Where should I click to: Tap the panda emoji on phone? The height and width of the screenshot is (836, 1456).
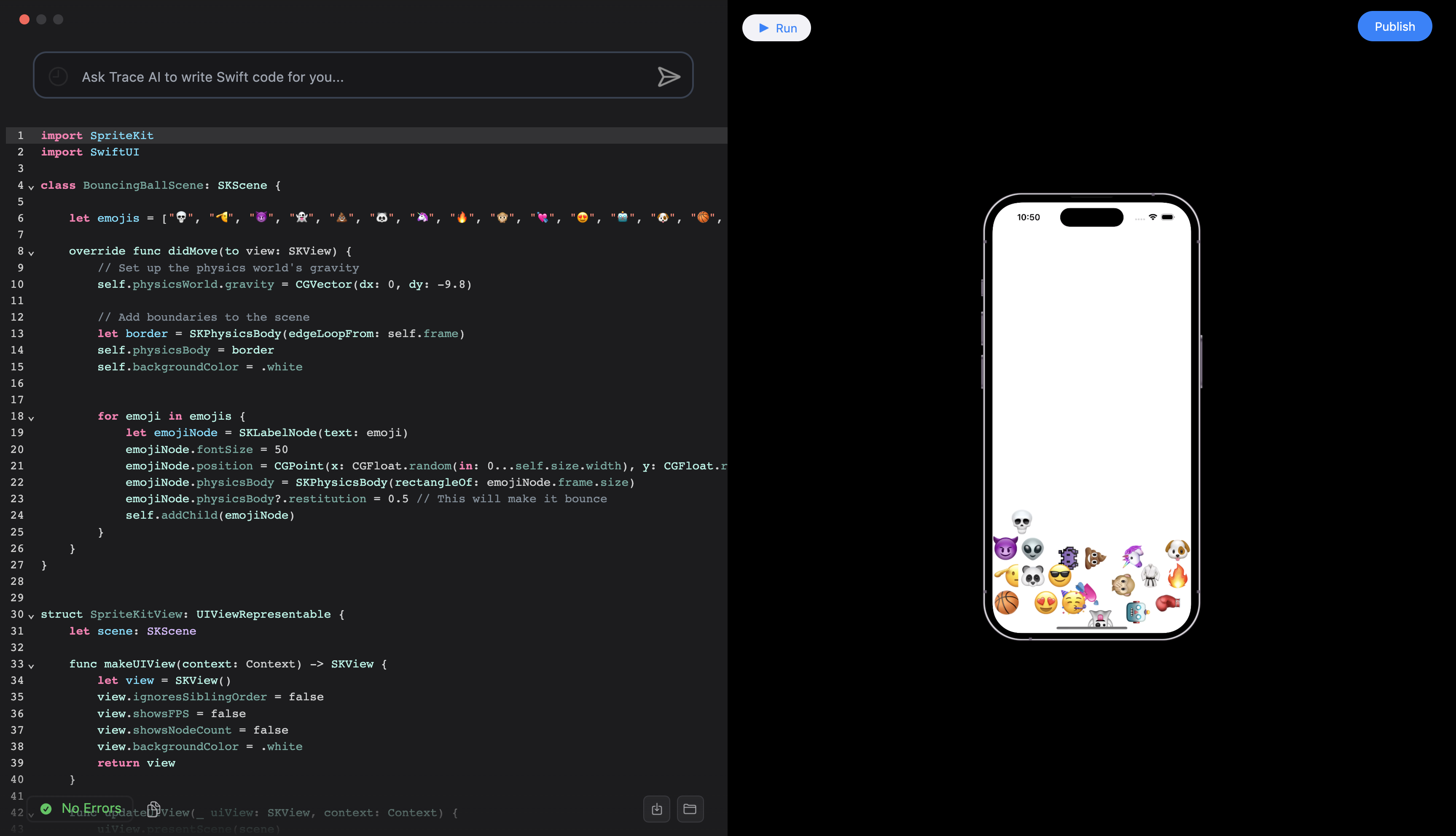pos(1033,575)
